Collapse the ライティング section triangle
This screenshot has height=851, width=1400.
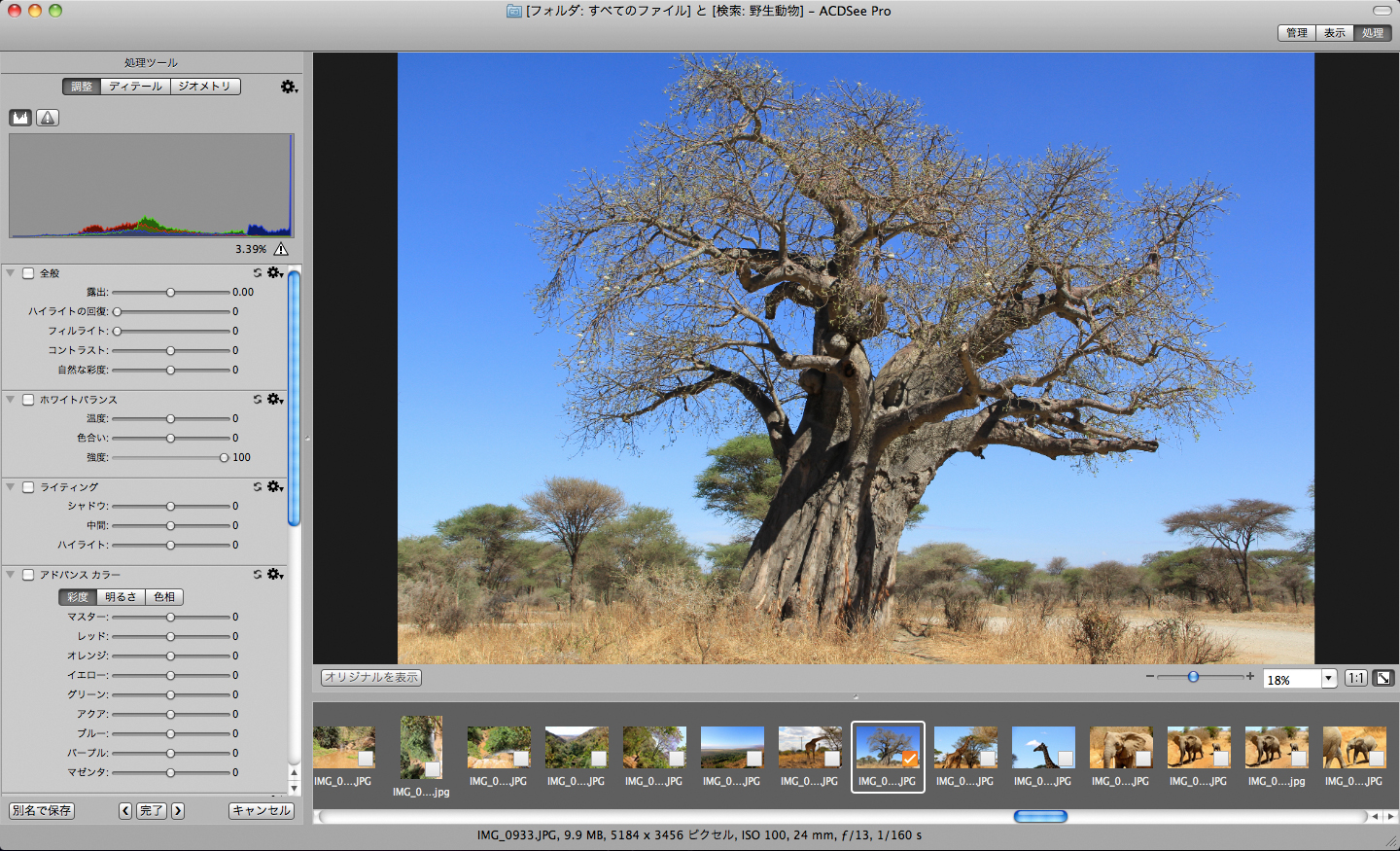[11, 487]
